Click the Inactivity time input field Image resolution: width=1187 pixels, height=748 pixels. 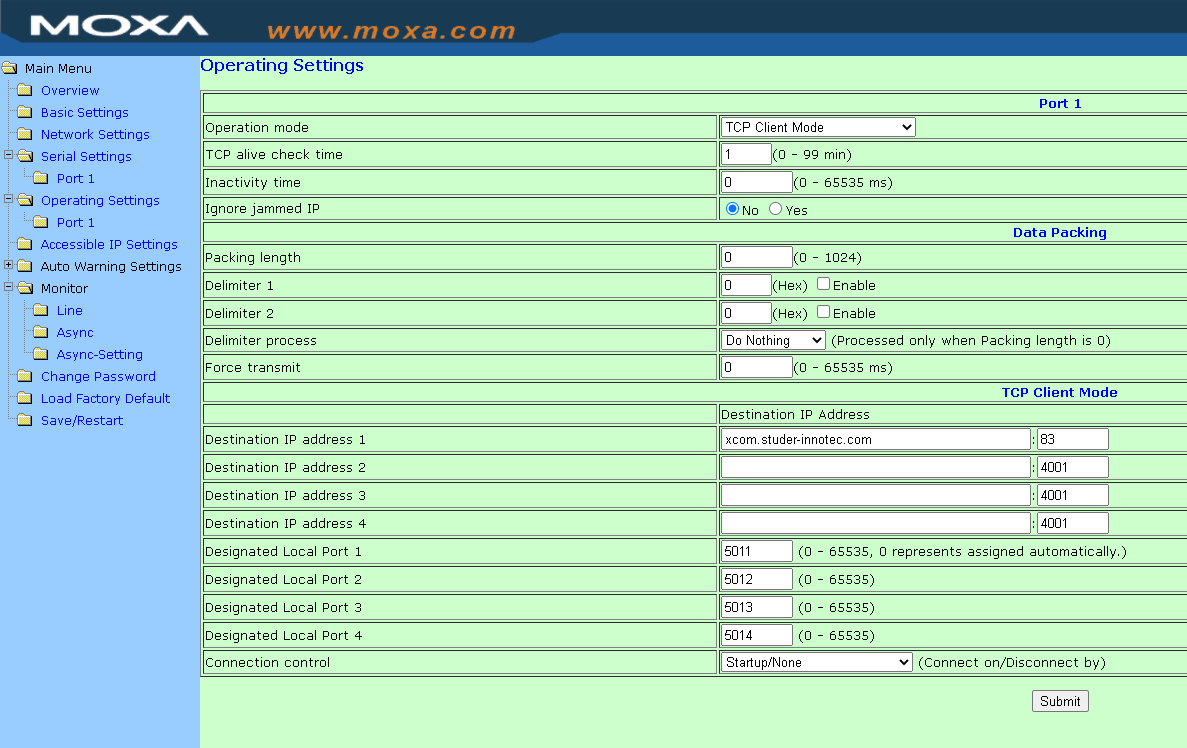[x=756, y=182]
